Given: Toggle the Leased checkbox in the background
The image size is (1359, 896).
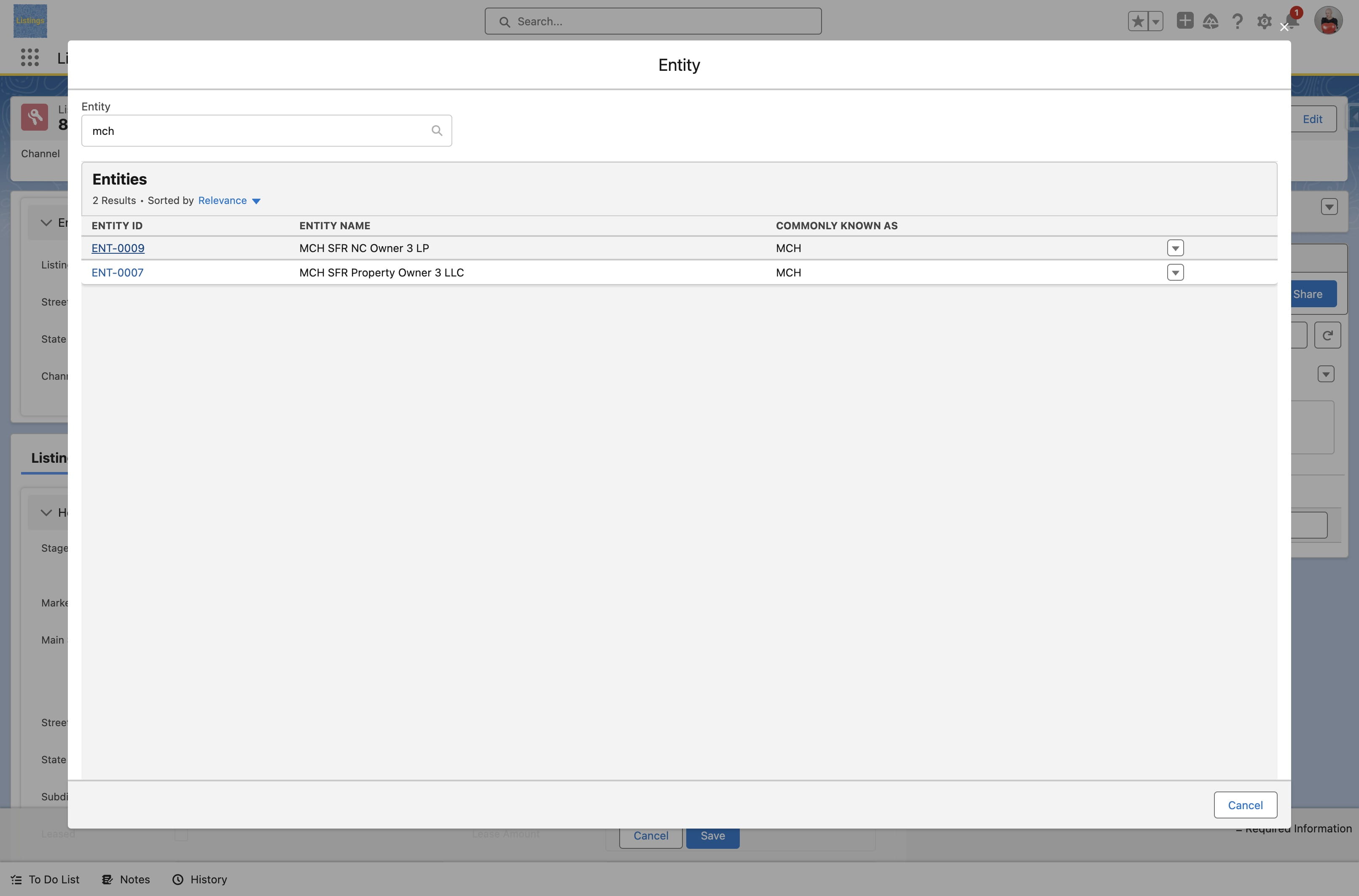Looking at the screenshot, I should point(181,834).
